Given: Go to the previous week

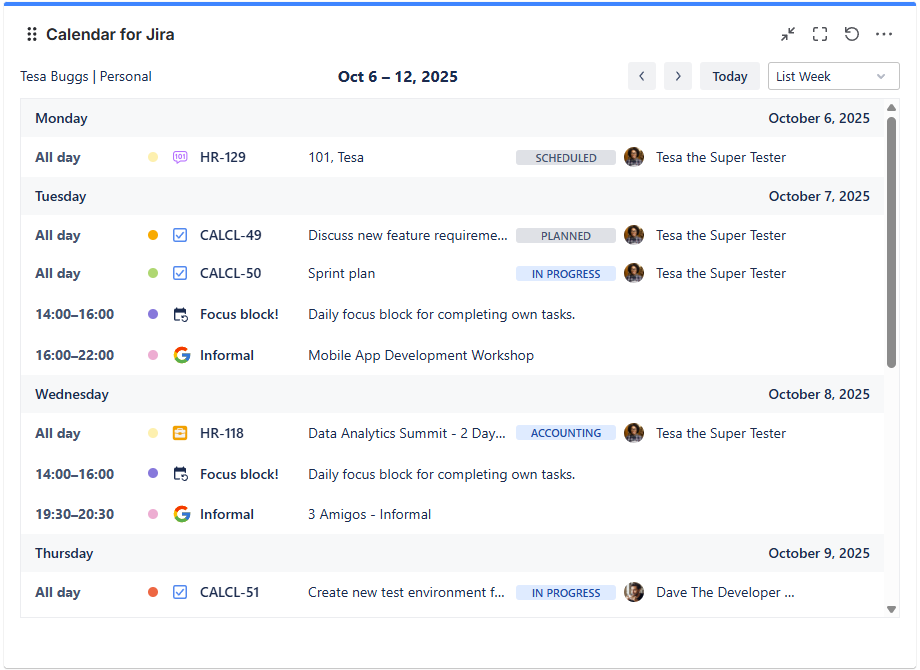Looking at the screenshot, I should pos(642,76).
